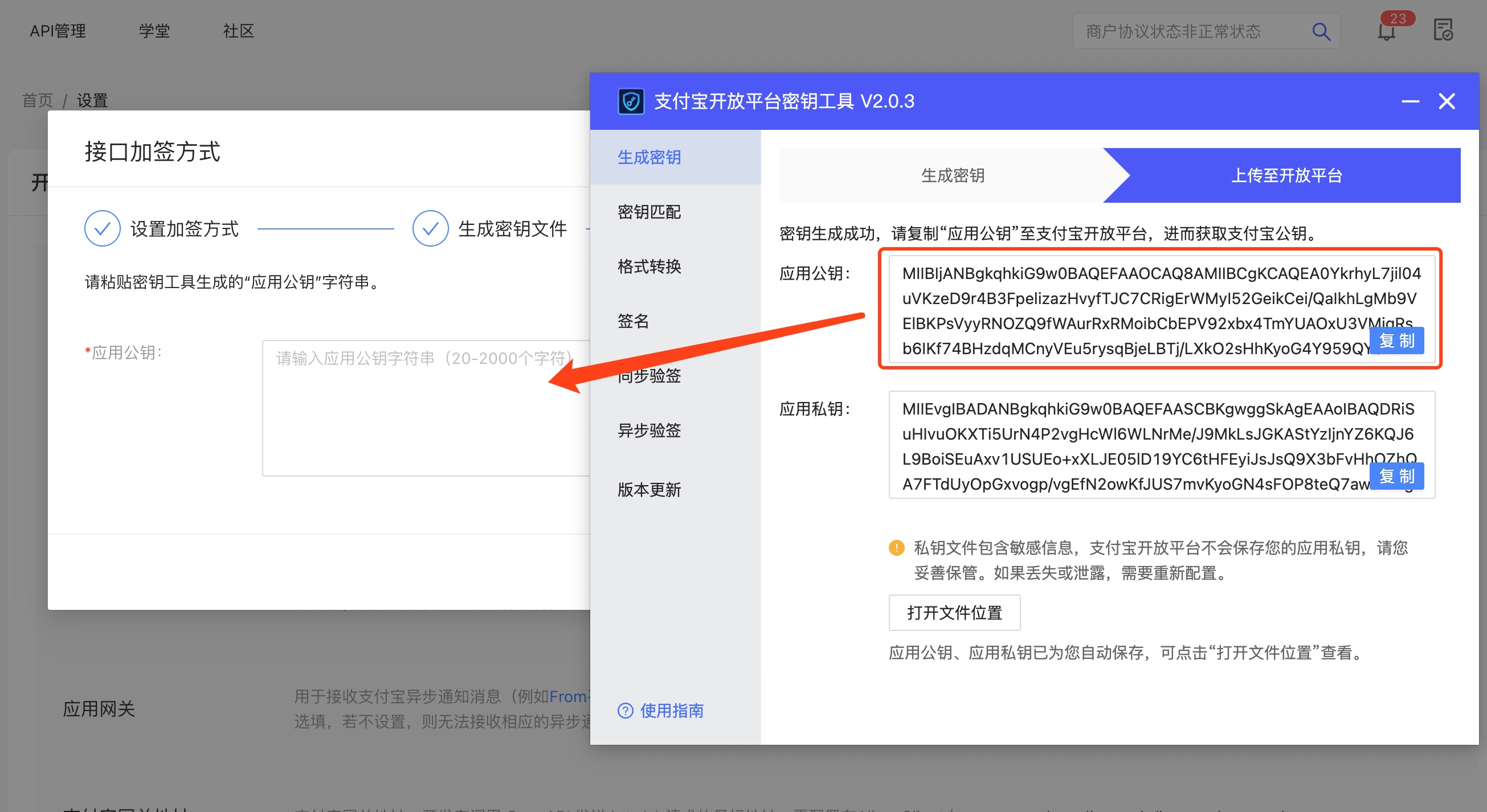Click the document checklist icon top right
Image resolution: width=1487 pixels, height=812 pixels.
[1443, 30]
